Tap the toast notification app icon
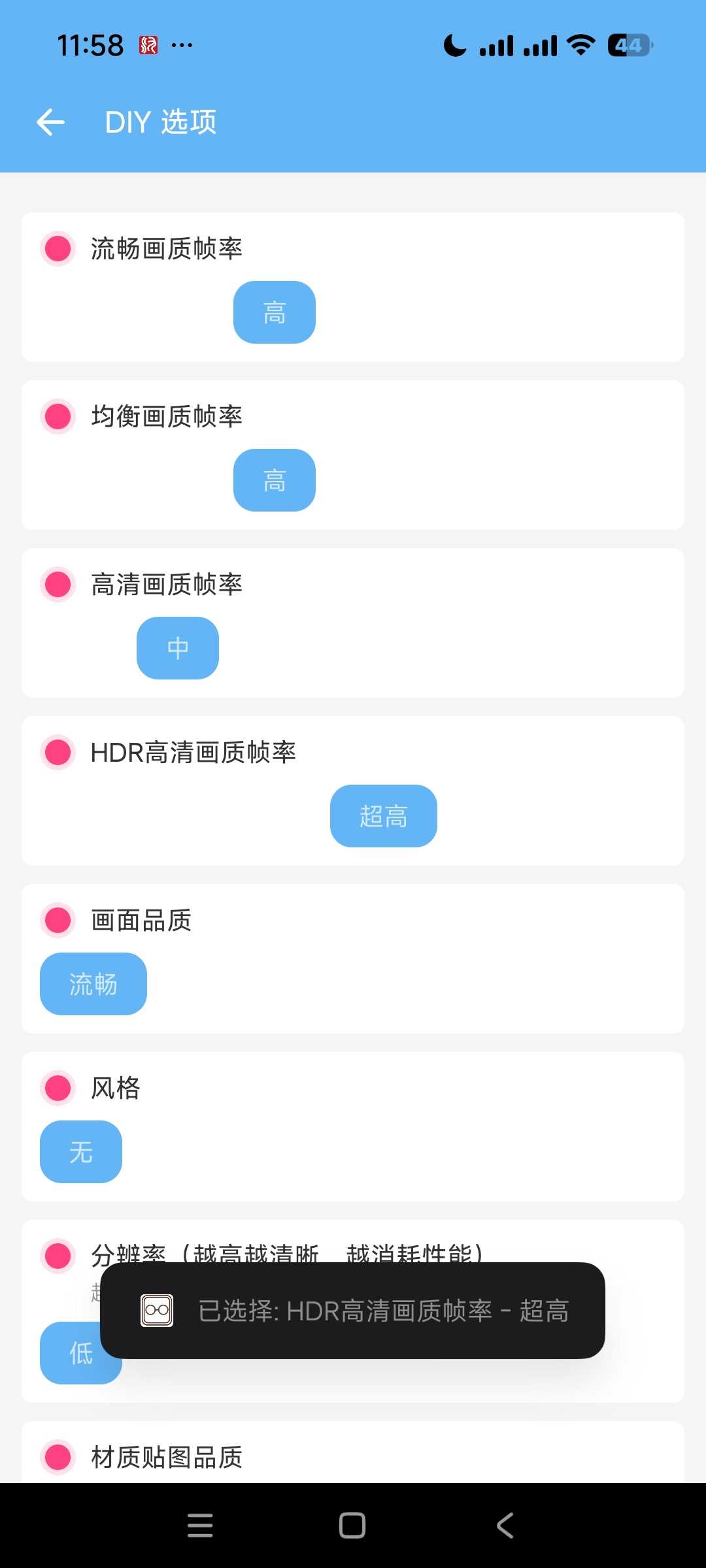Image resolution: width=706 pixels, height=1568 pixels. coord(157,1311)
